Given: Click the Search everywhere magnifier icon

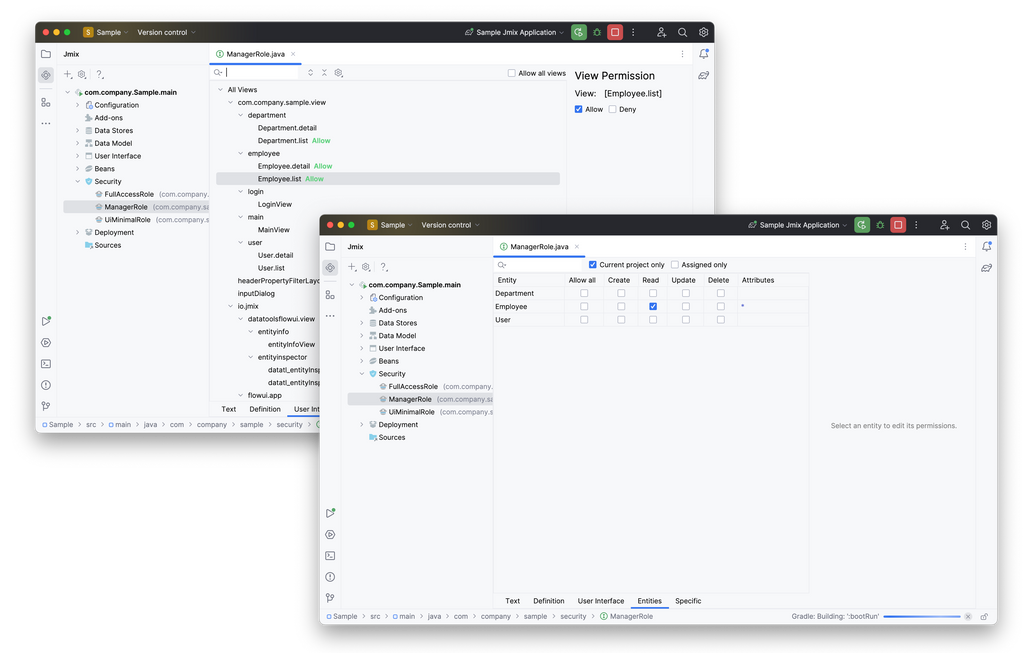Looking at the screenshot, I should 965,225.
